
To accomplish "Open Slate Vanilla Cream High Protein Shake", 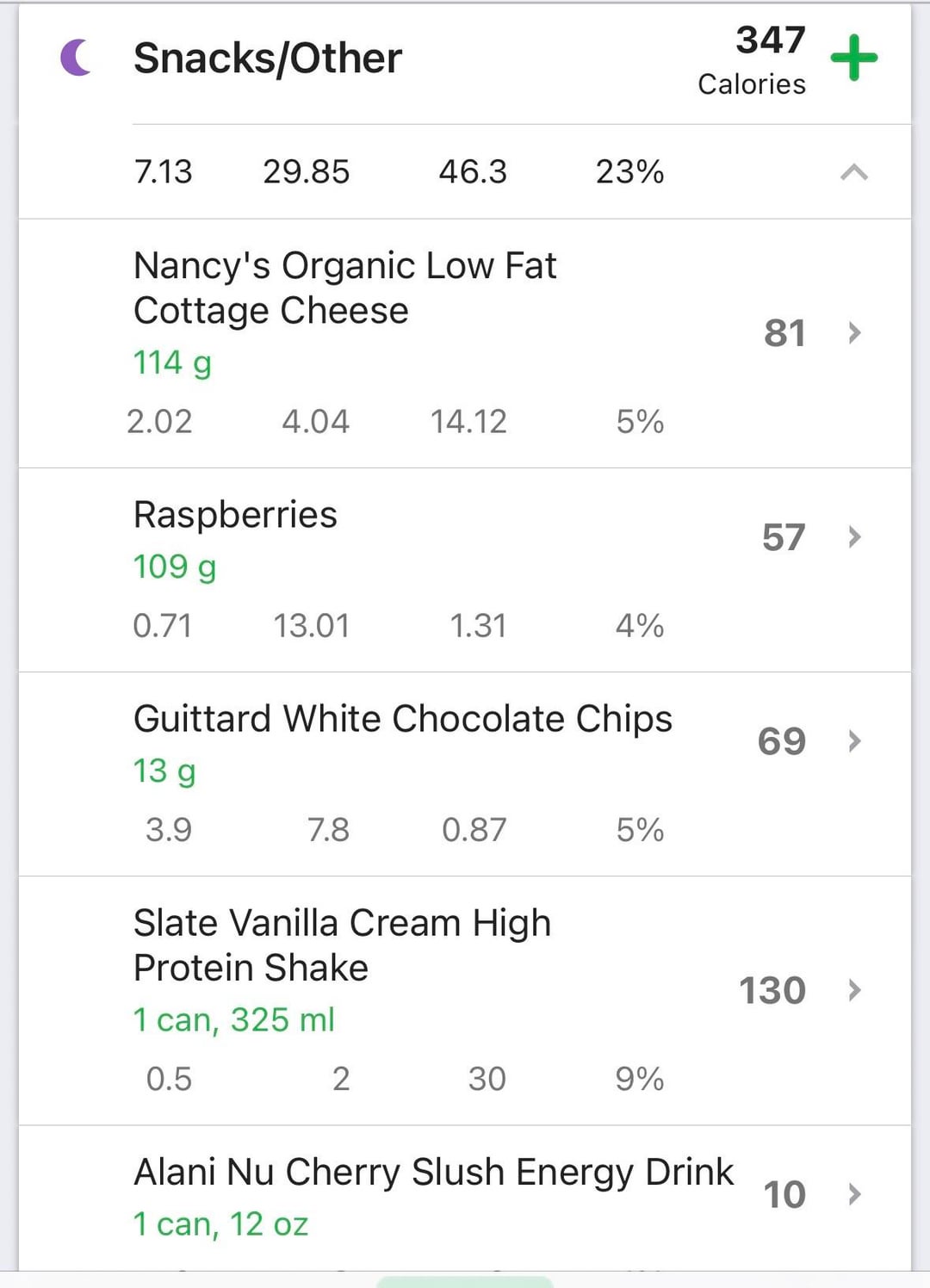I will tap(342, 944).
